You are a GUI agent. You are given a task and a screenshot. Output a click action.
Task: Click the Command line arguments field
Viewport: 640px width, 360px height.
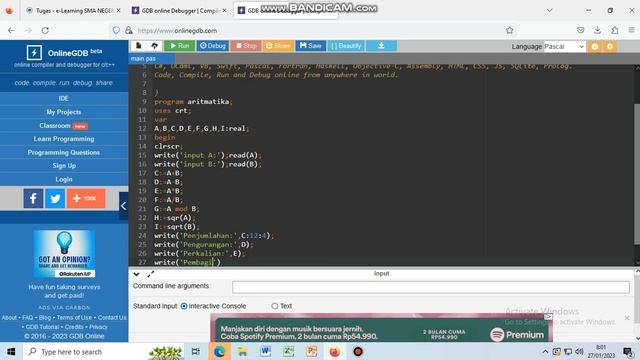431,287
